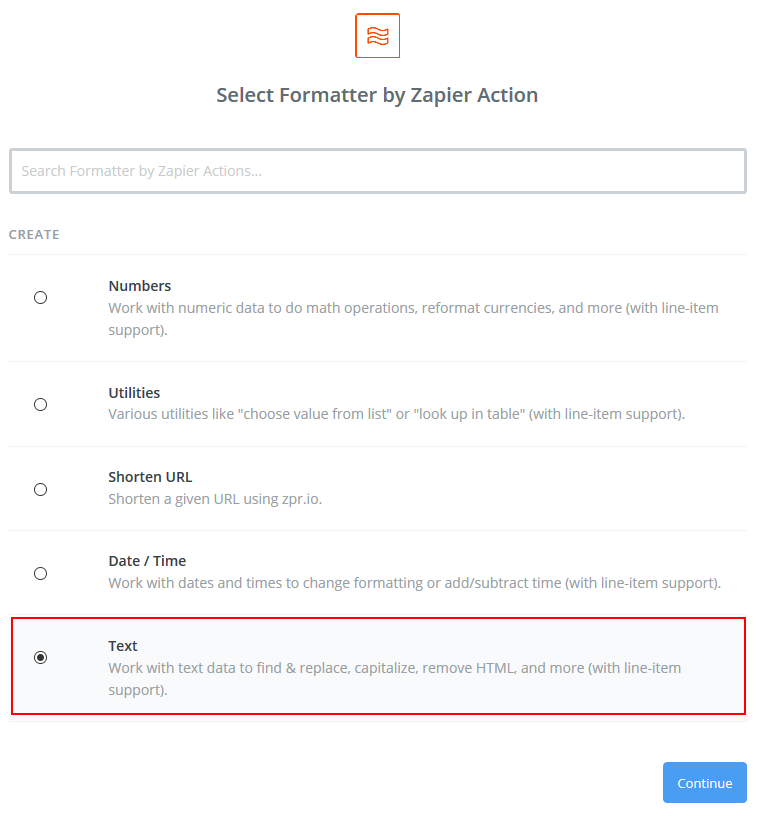The height and width of the screenshot is (816, 759).
Task: Select the Date / Time action title
Action: [x=147, y=561]
